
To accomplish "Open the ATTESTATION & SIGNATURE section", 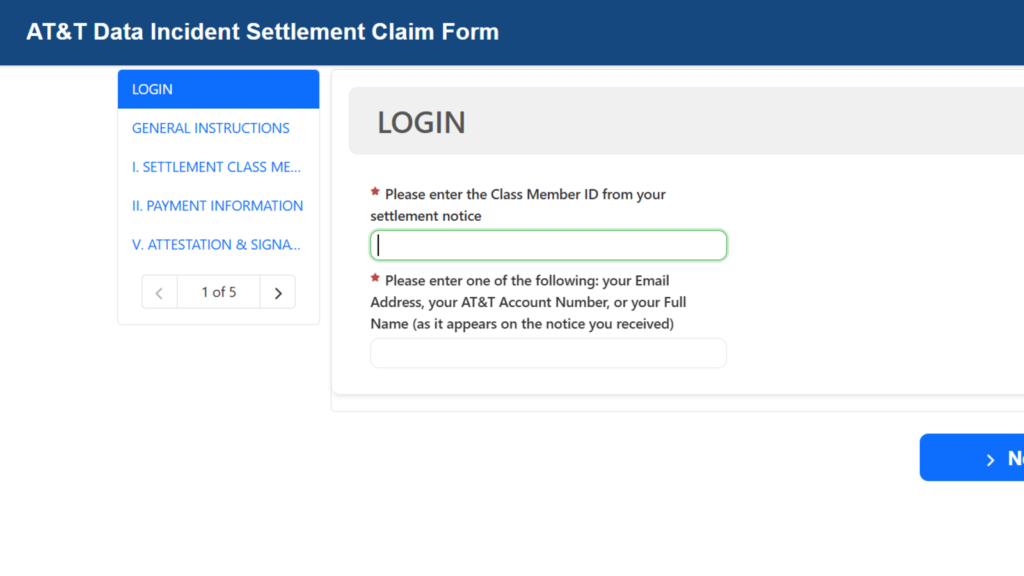I will (216, 244).
